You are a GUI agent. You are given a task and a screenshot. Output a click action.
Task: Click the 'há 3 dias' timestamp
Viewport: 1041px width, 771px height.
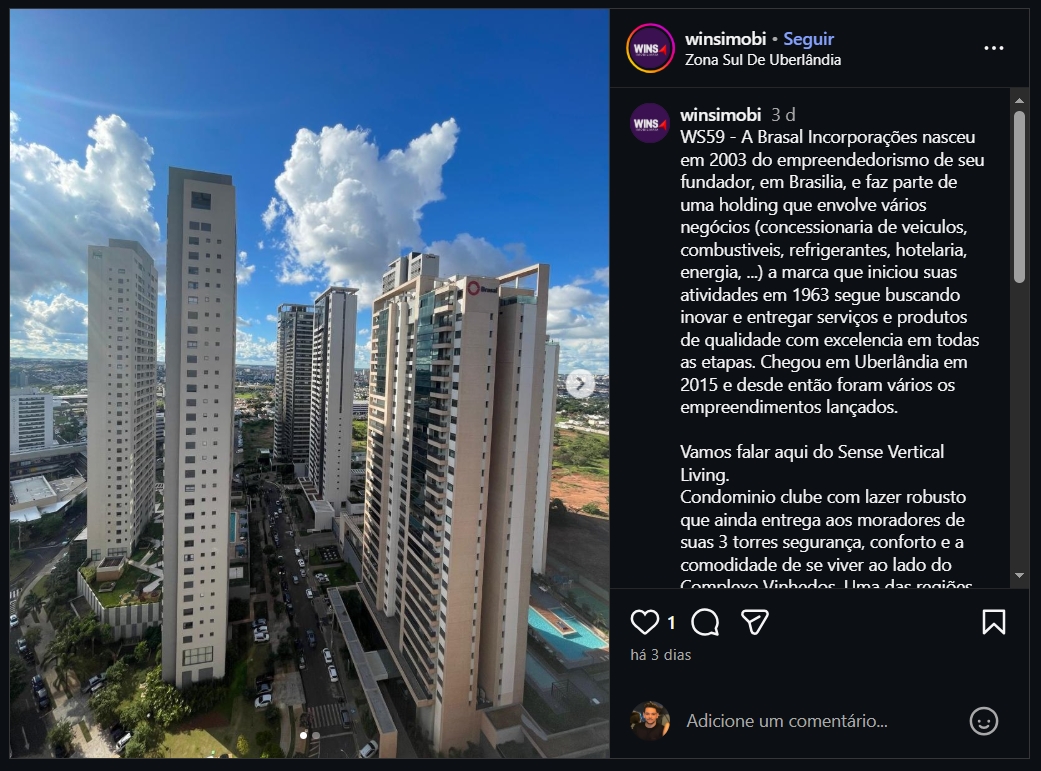coord(661,655)
